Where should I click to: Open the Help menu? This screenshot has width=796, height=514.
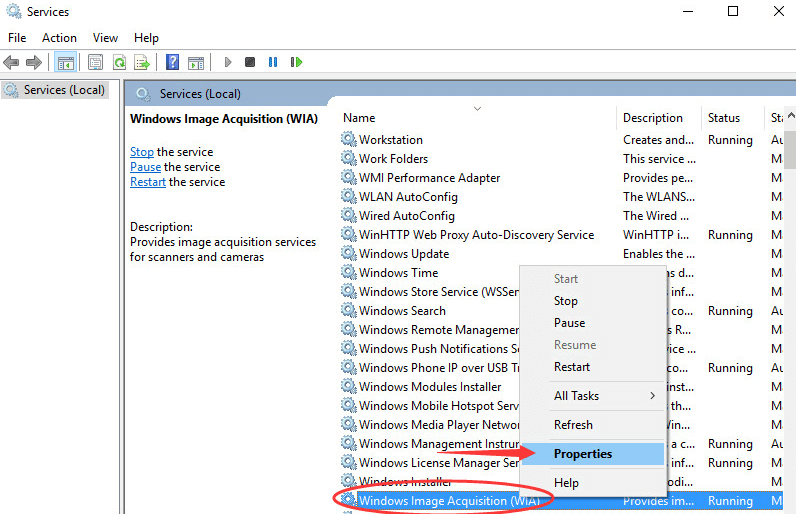click(146, 38)
